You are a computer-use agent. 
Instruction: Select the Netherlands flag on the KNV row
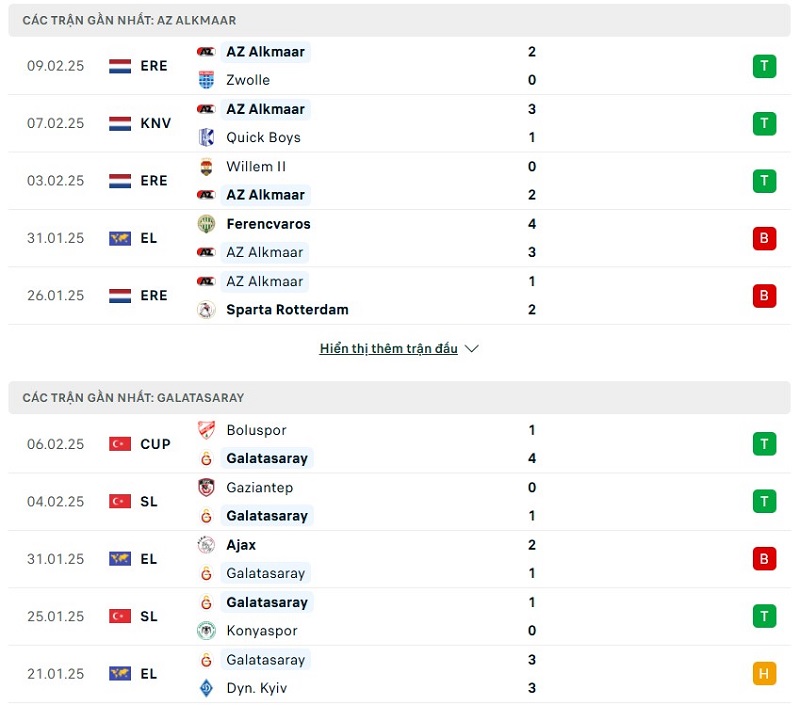(x=120, y=124)
